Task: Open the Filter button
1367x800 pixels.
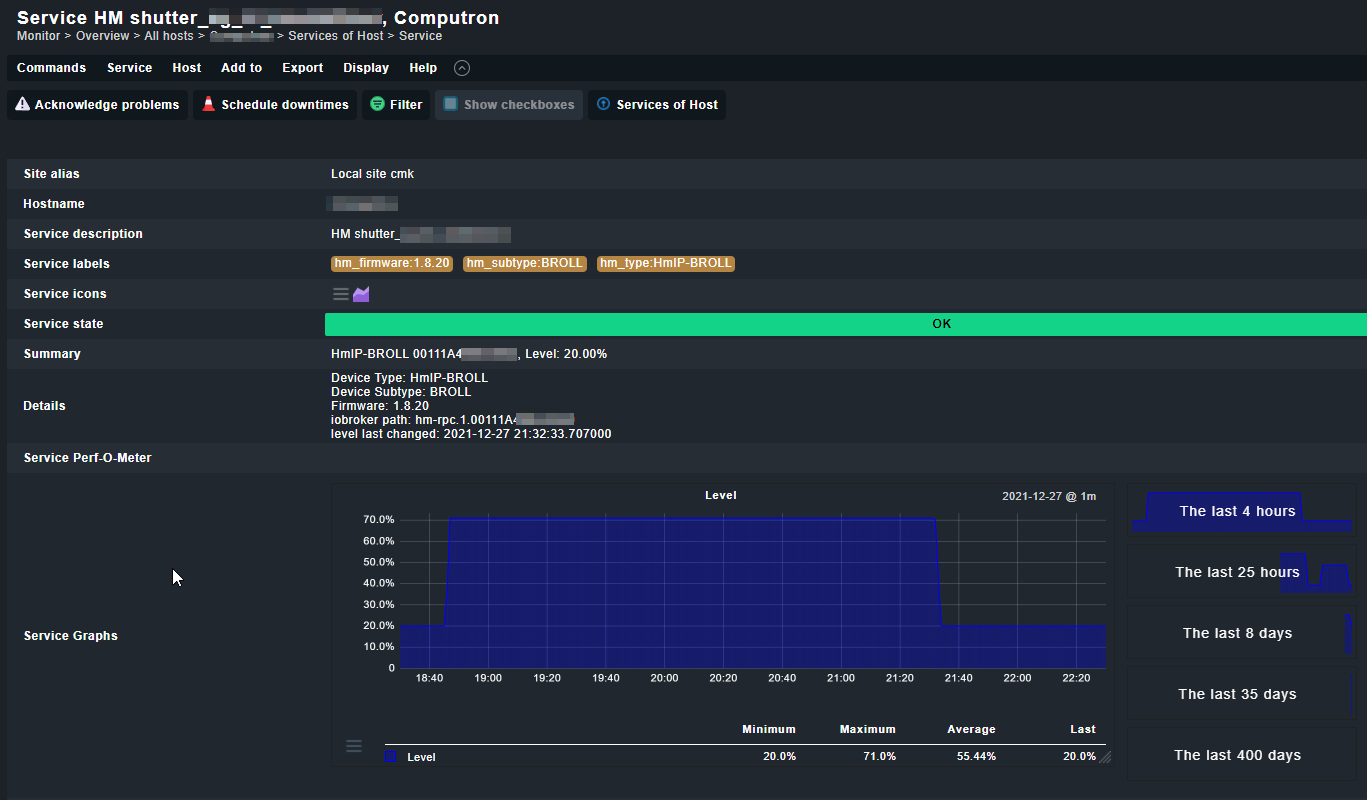Action: [x=396, y=105]
